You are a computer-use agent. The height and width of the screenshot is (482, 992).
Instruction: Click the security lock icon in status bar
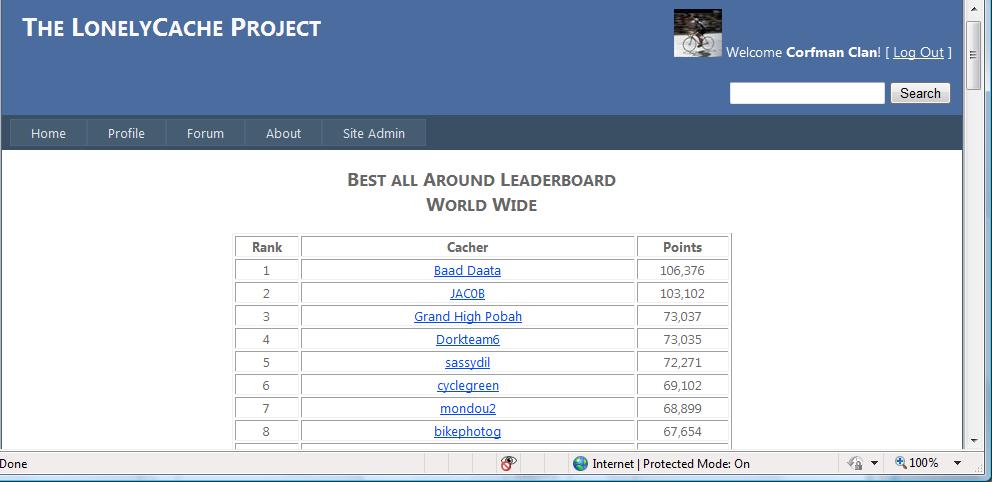coord(855,464)
